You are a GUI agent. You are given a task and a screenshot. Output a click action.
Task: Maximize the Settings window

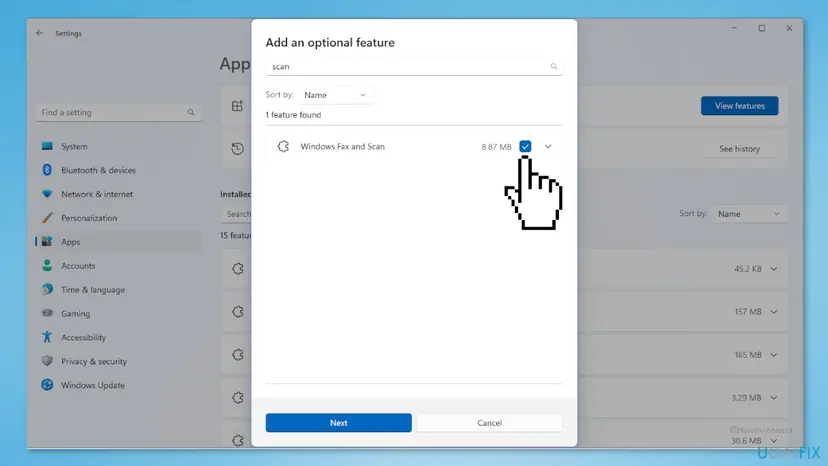tap(761, 28)
